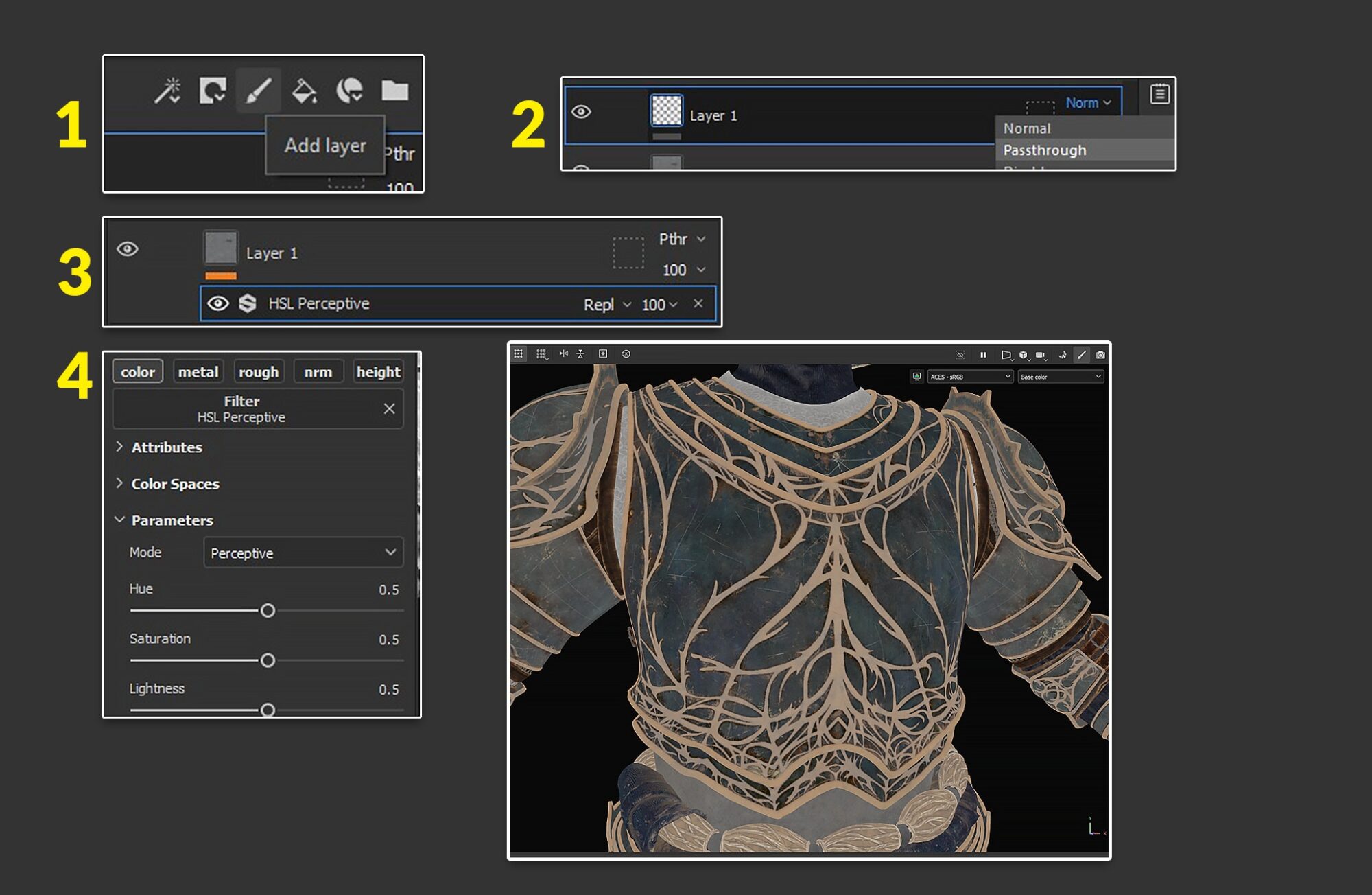Click the Add folder icon in layers toolbar

396,89
